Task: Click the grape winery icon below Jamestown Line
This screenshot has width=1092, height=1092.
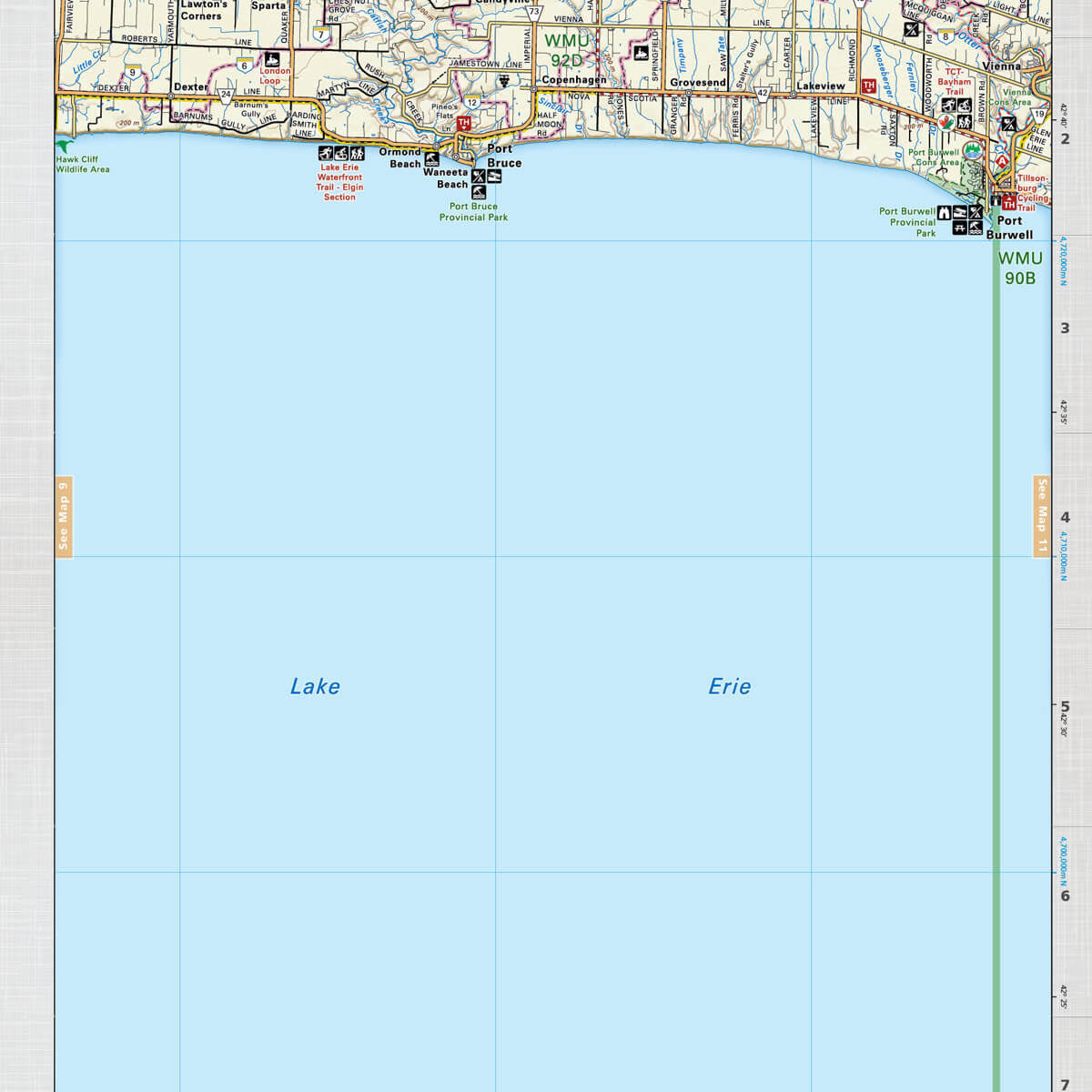Action: pos(503,80)
